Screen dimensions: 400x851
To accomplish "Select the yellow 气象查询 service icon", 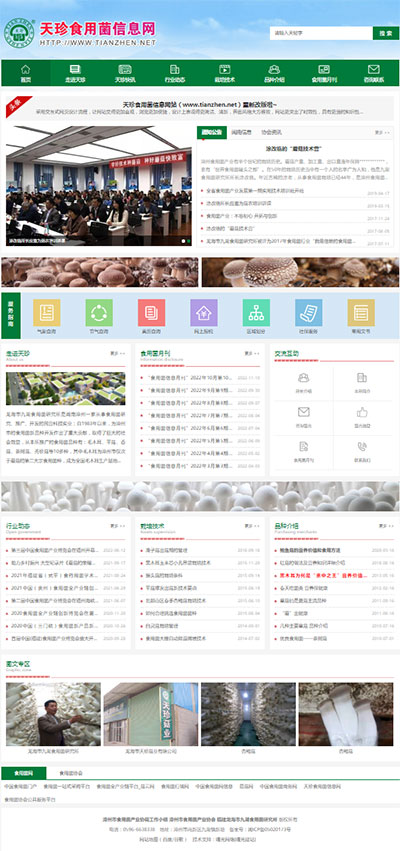I will pos(47,313).
